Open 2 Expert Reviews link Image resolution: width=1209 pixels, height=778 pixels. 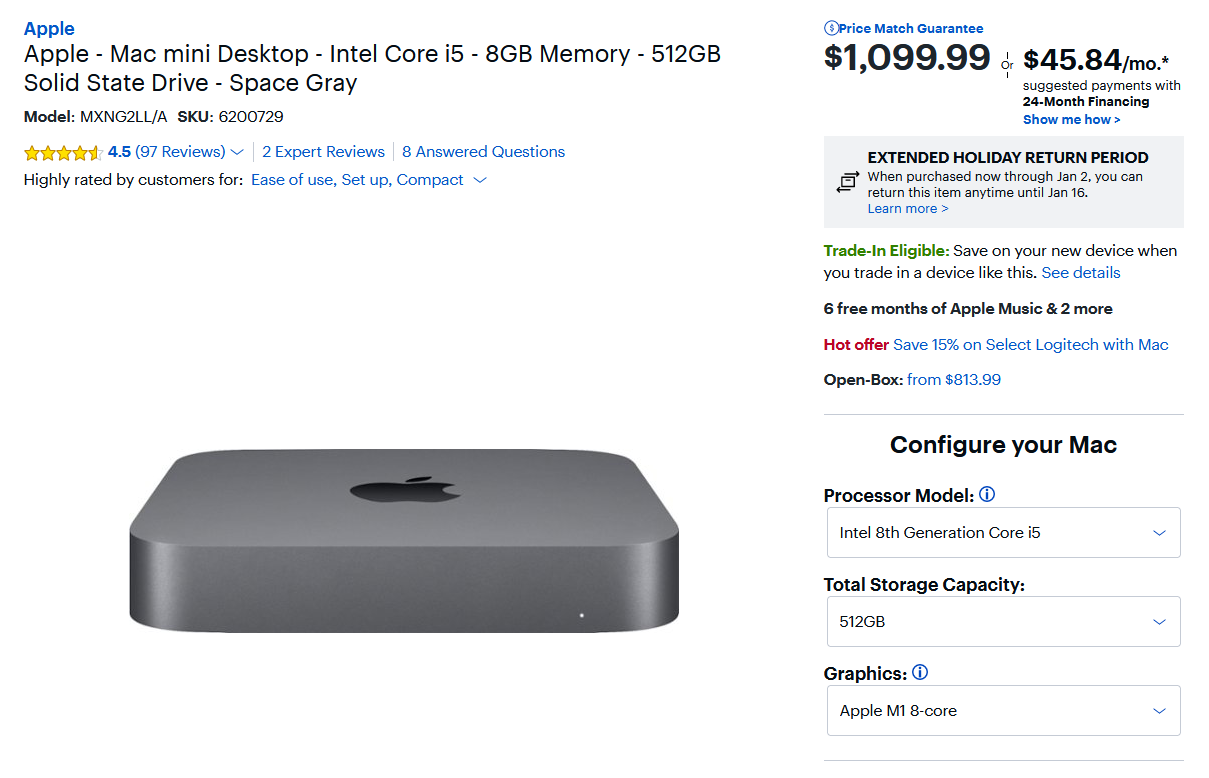click(323, 152)
